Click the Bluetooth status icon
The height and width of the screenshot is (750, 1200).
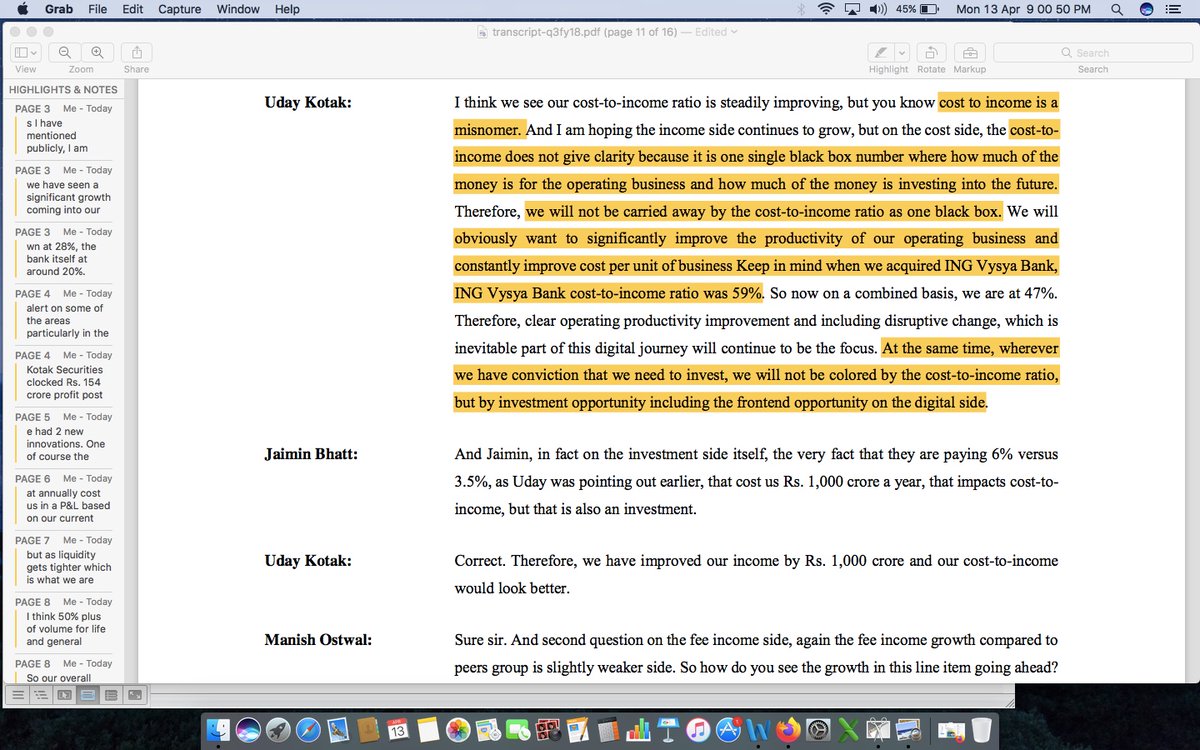799,9
